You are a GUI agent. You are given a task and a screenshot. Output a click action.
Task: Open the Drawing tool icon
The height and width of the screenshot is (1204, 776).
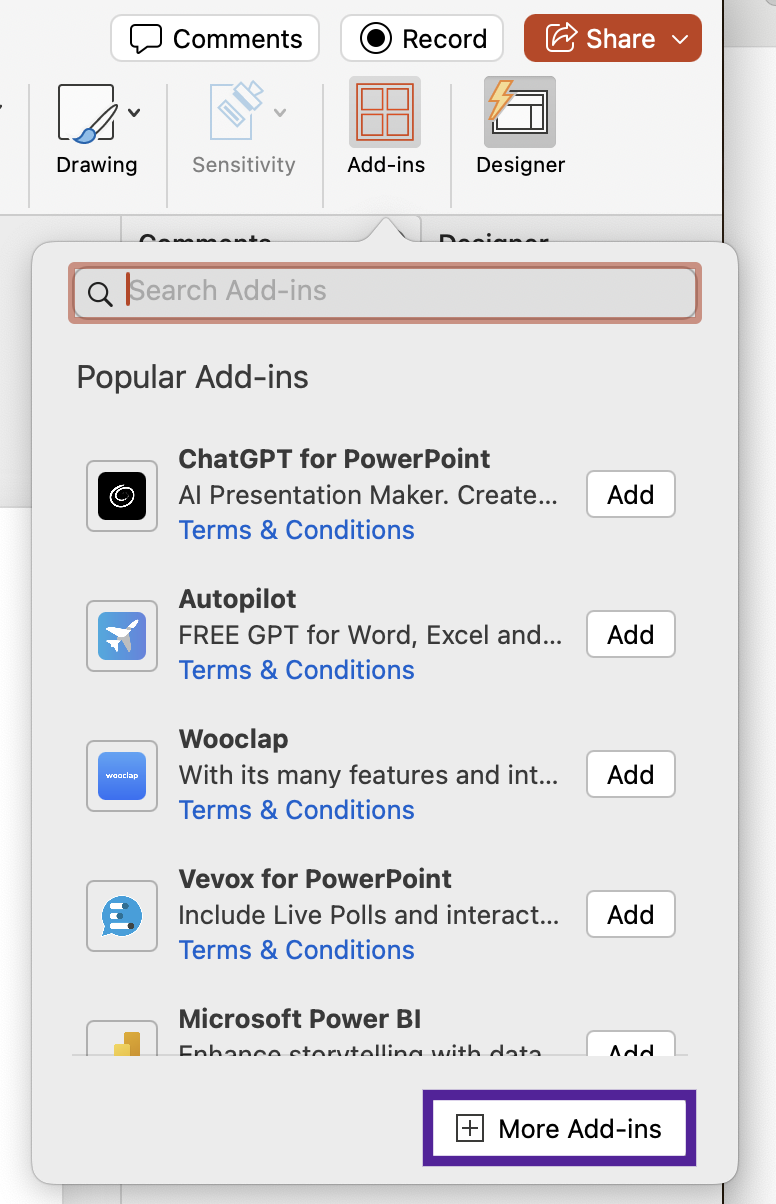click(x=87, y=113)
